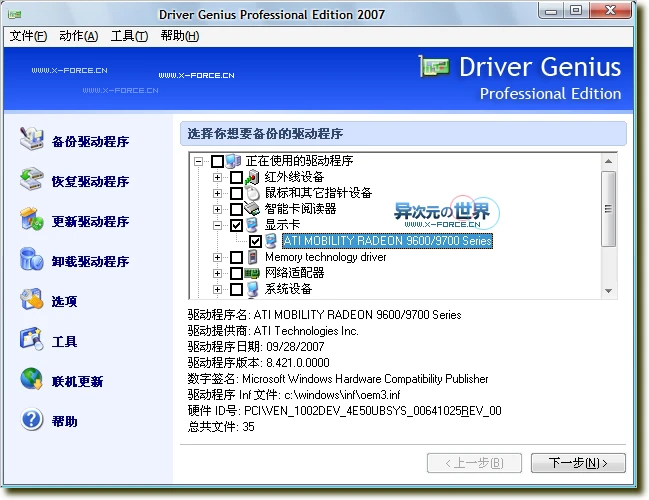Open 恢复驱动程序 sidebar link
Screen dimensions: 649x500
pyautogui.click(x=90, y=181)
